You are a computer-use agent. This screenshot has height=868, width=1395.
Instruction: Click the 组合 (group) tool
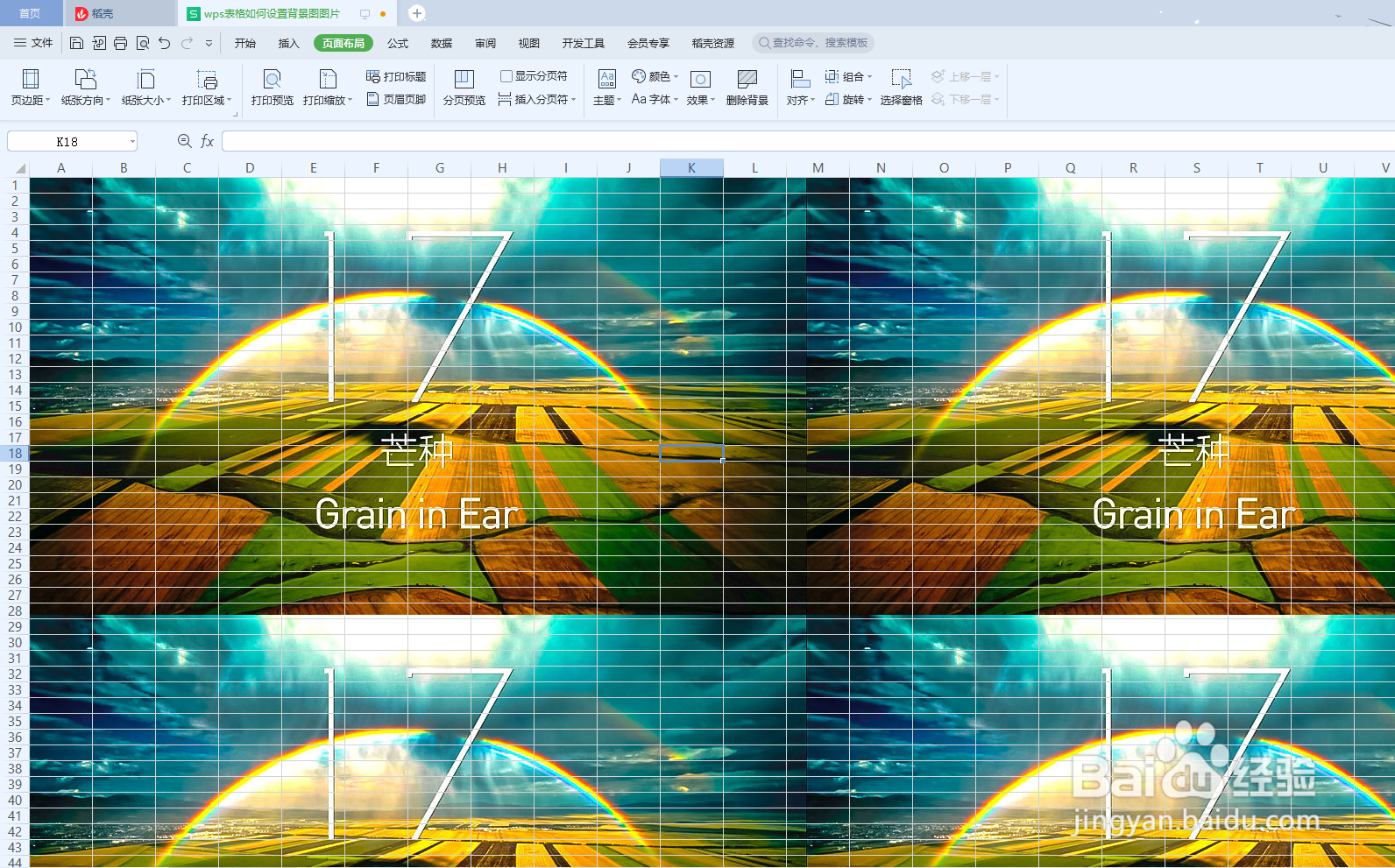click(x=848, y=76)
